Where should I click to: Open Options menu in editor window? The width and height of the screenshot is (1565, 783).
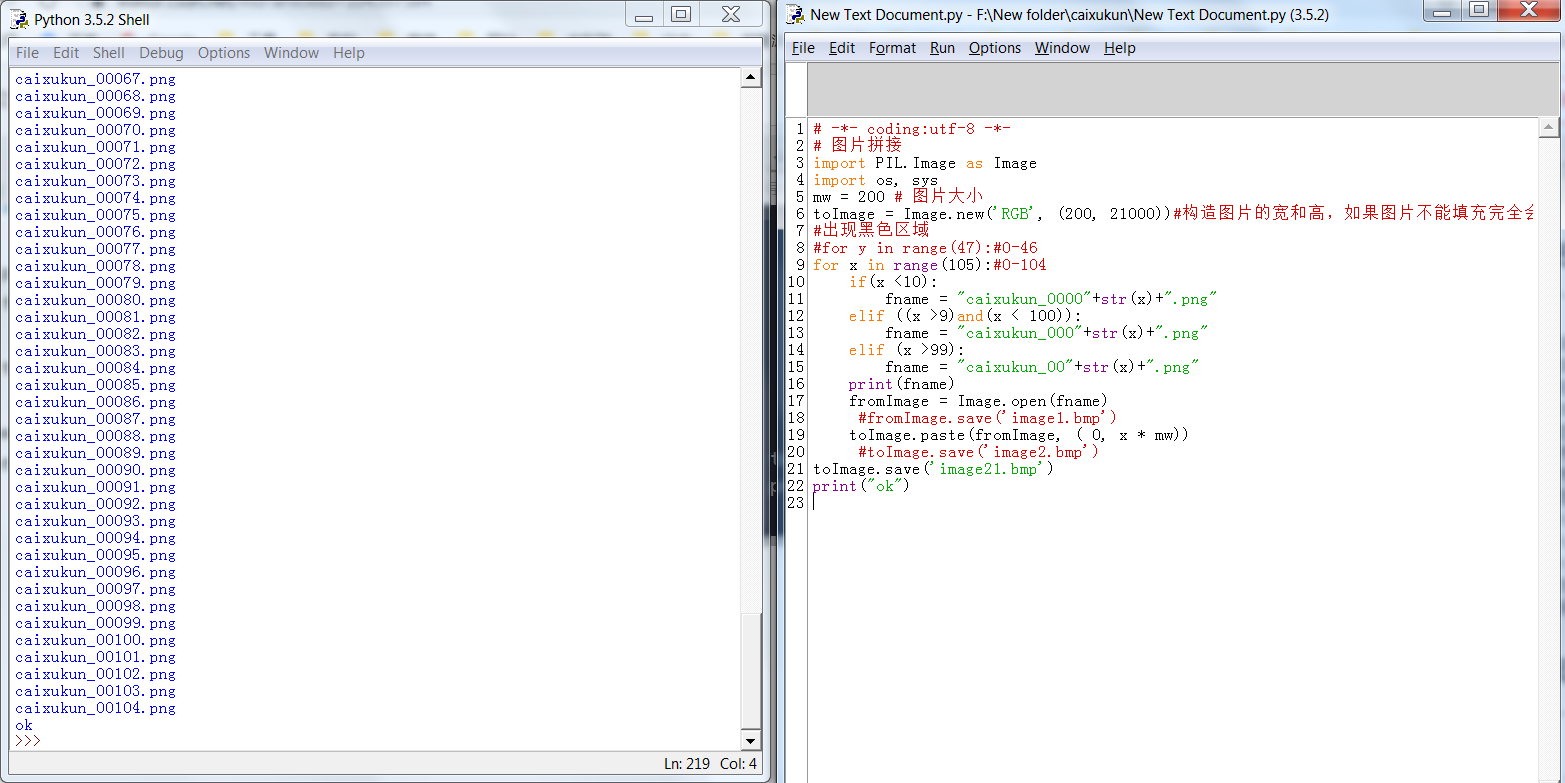coord(995,48)
